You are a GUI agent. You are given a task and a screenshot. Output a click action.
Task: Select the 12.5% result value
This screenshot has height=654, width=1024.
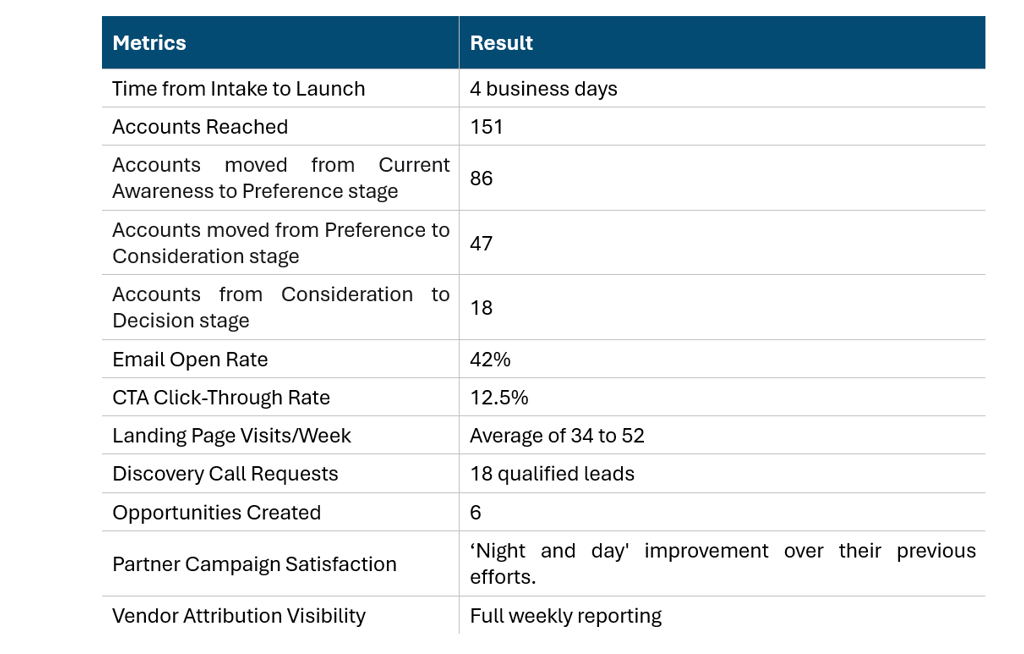point(499,397)
